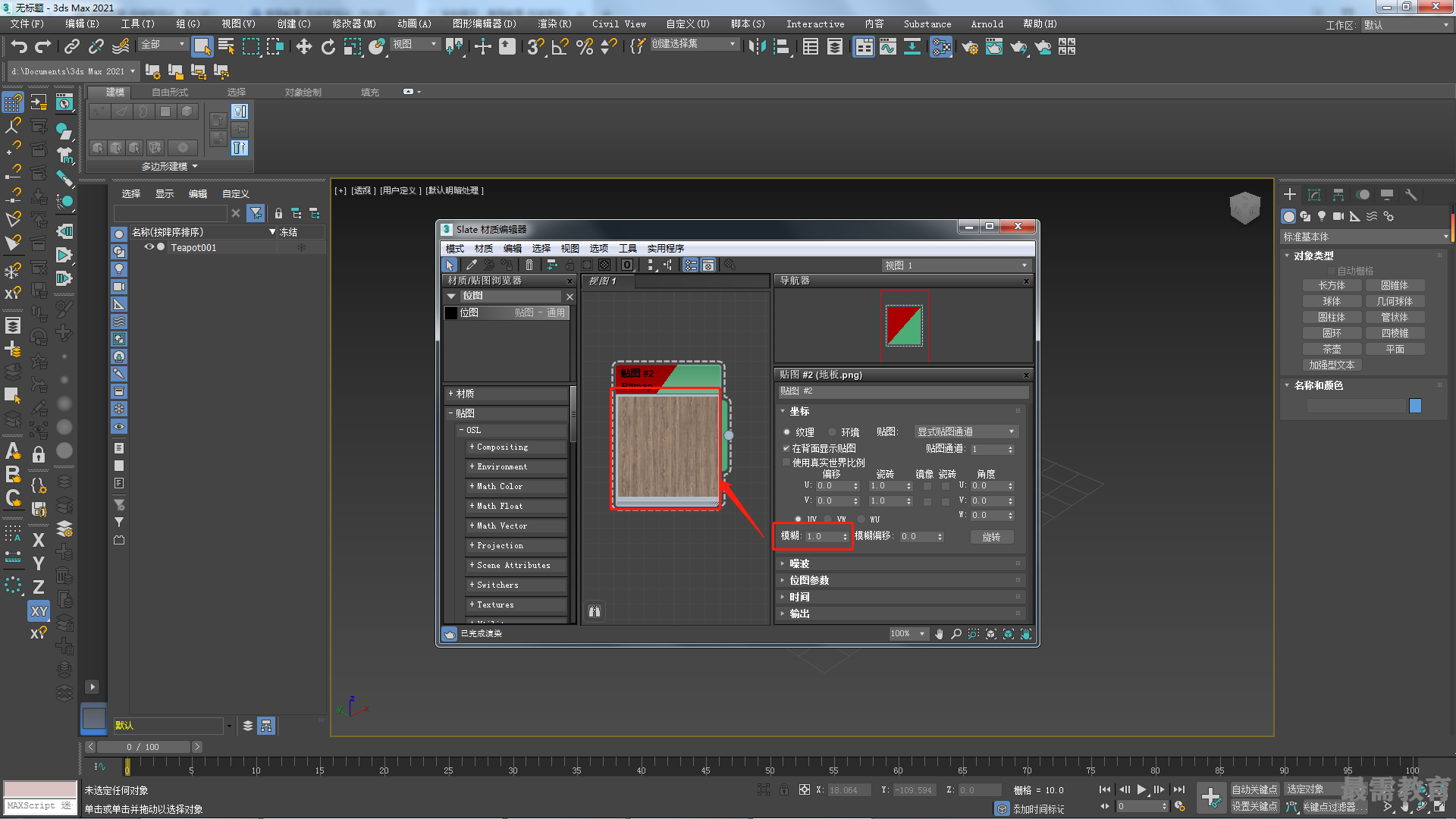Expand the 输出 rollout
Viewport: 1456px width, 819px height.
[902, 613]
